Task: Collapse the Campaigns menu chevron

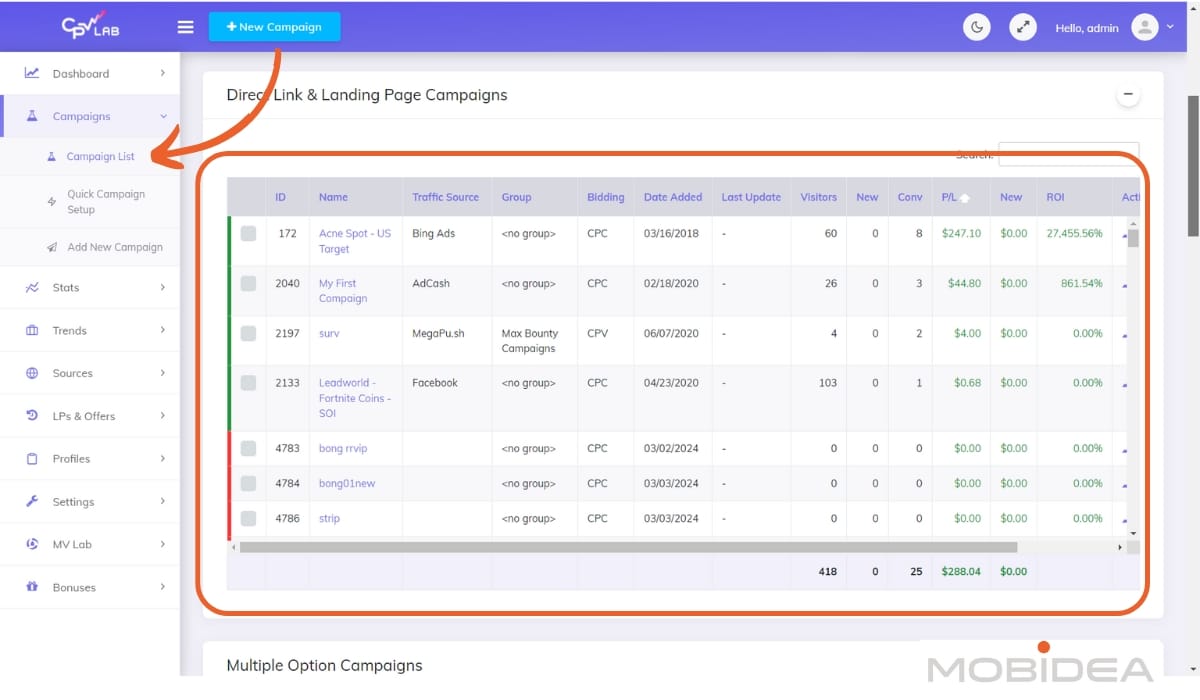Action: tap(163, 116)
